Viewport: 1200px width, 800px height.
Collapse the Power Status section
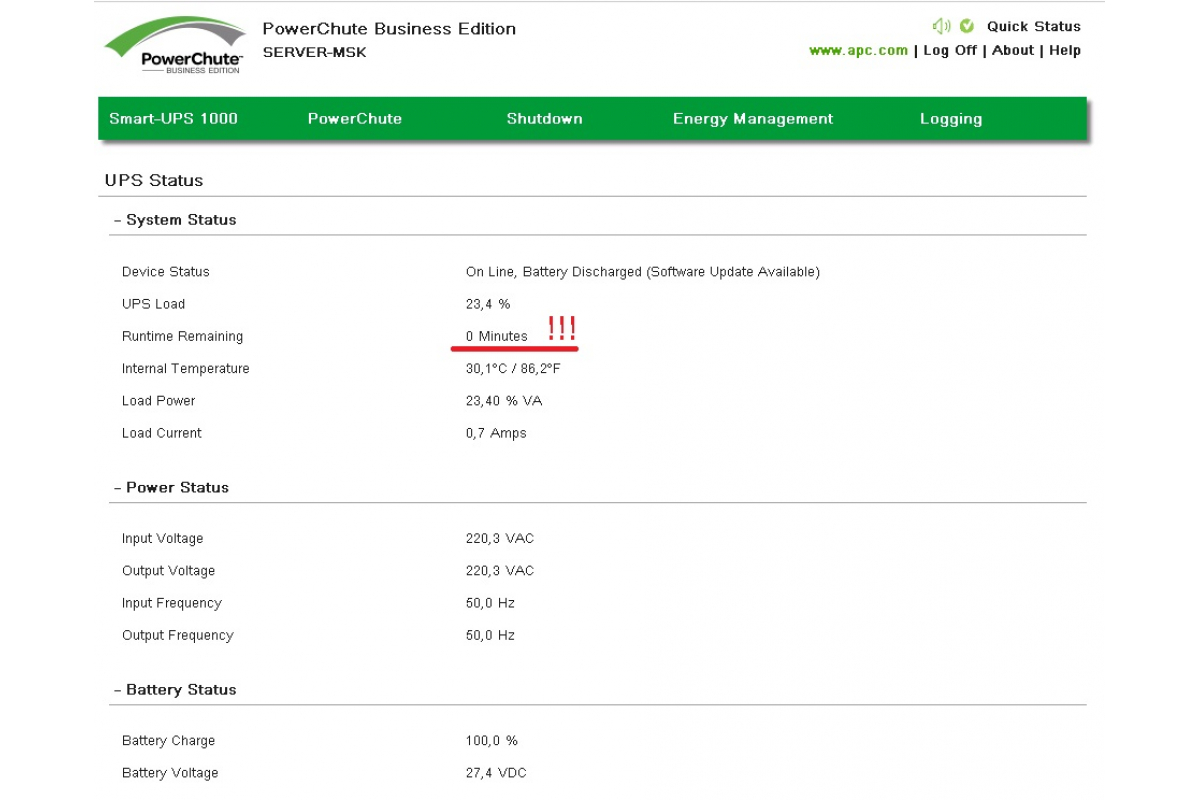click(171, 488)
